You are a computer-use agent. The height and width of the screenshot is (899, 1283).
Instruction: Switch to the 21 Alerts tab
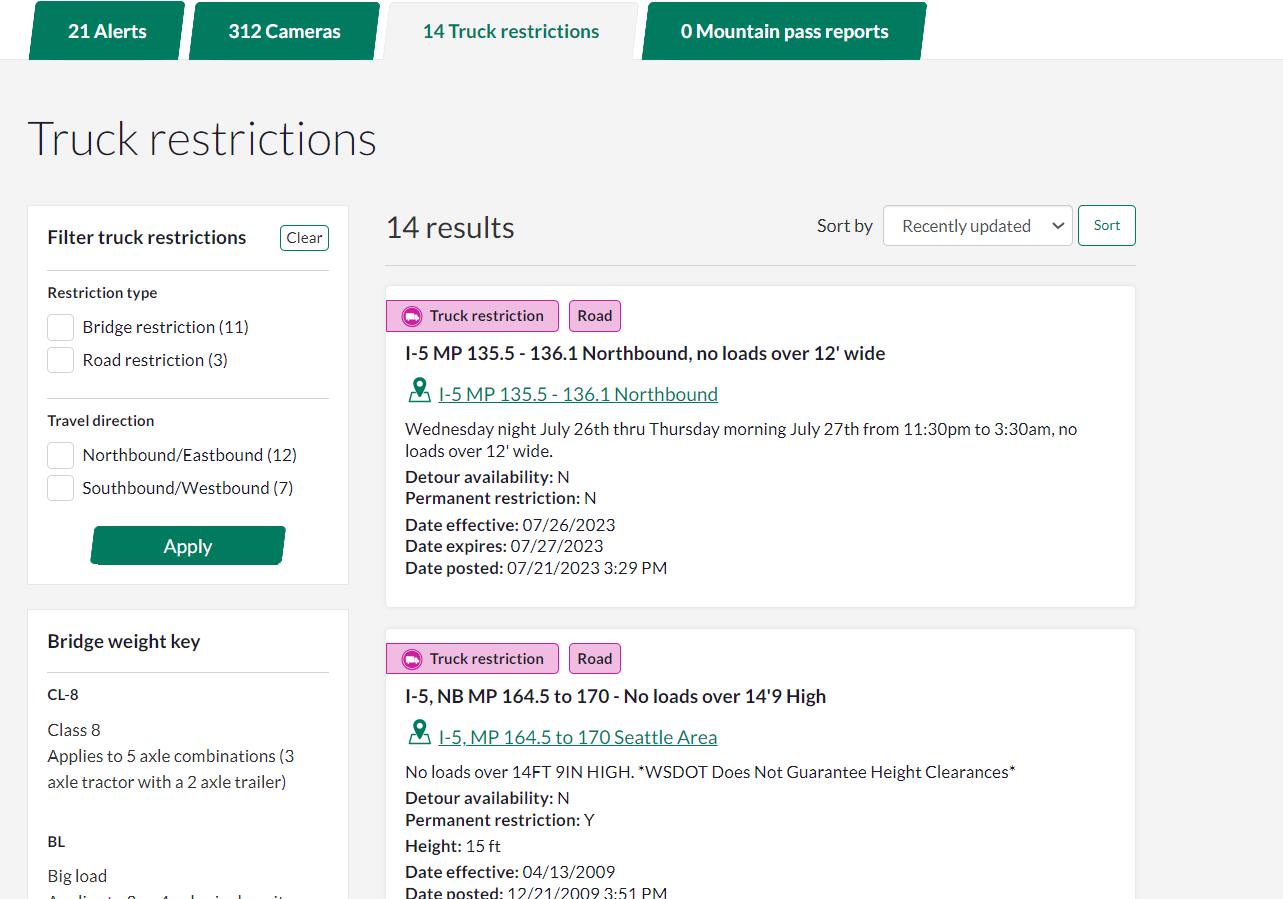tap(107, 31)
